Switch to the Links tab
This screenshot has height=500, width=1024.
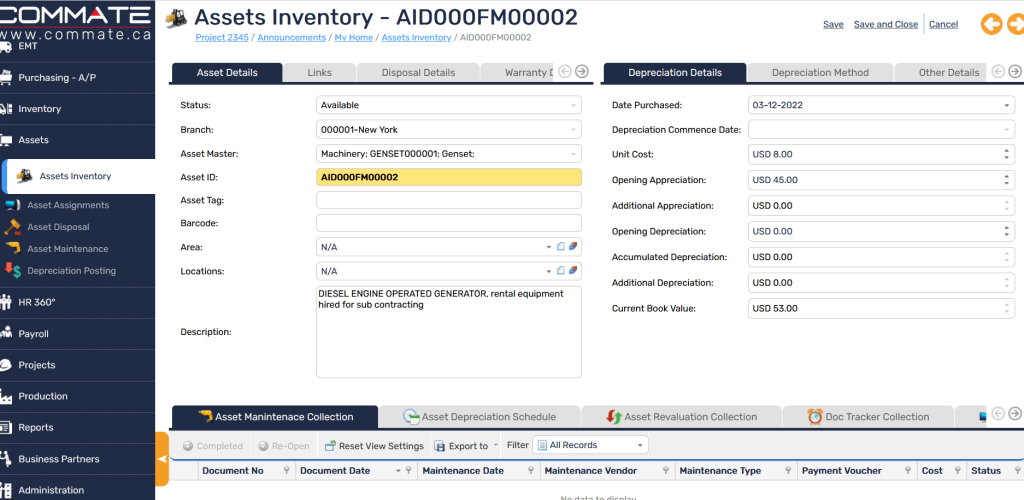[319, 72]
